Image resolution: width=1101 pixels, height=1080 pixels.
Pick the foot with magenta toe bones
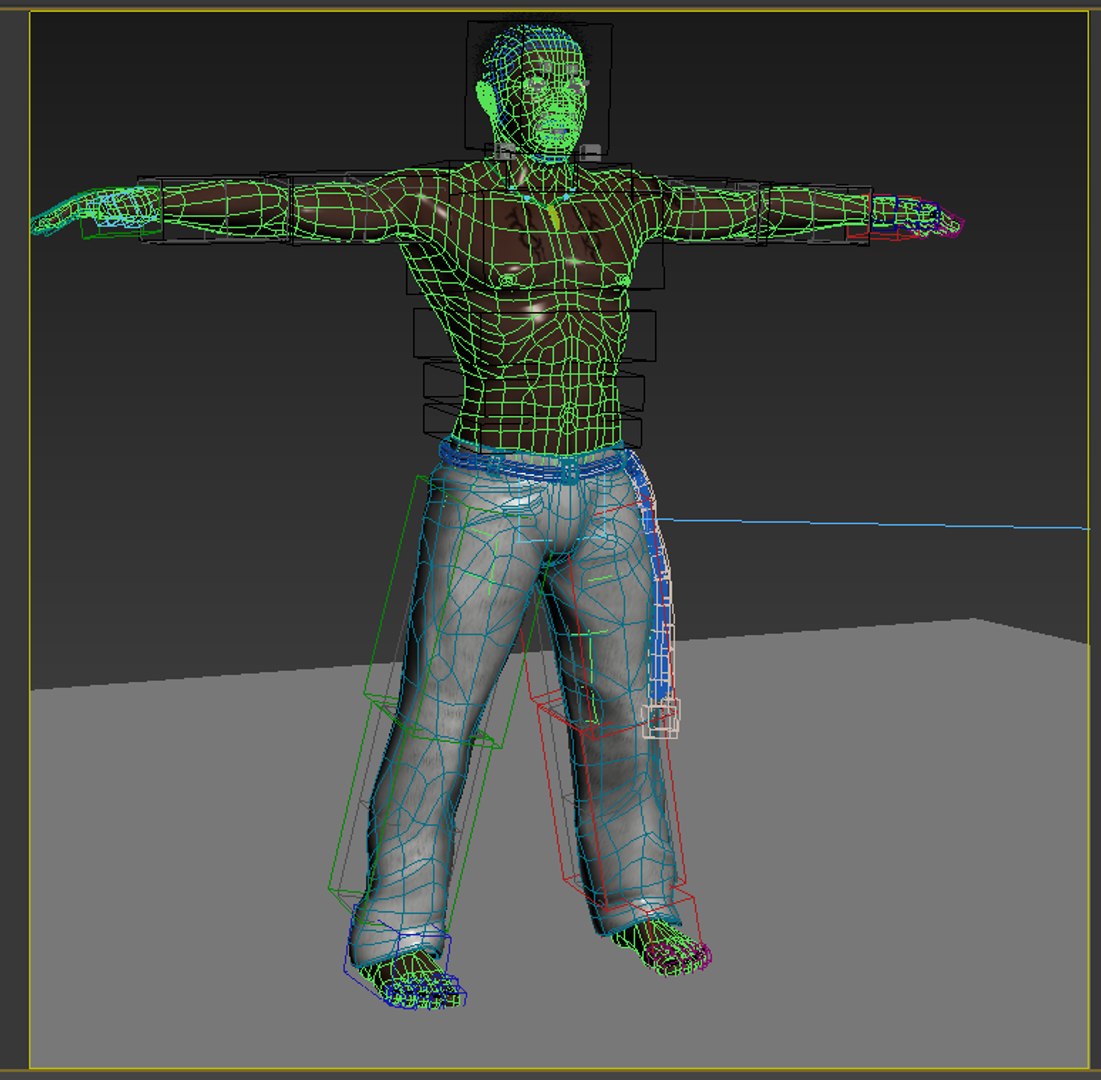point(664,949)
